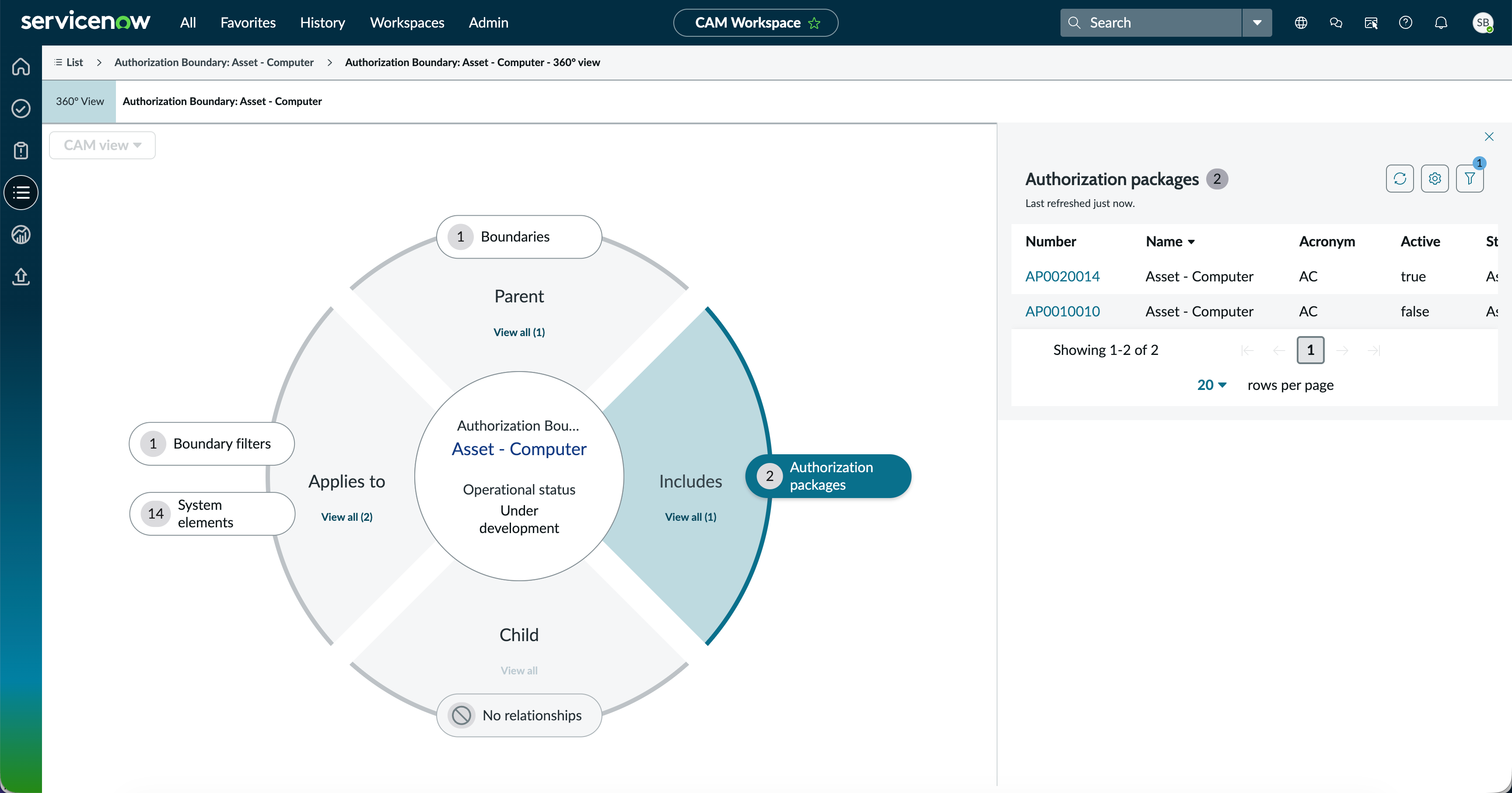Click the Applies to segment label
This screenshot has width=1512, height=793.
pos(346,481)
